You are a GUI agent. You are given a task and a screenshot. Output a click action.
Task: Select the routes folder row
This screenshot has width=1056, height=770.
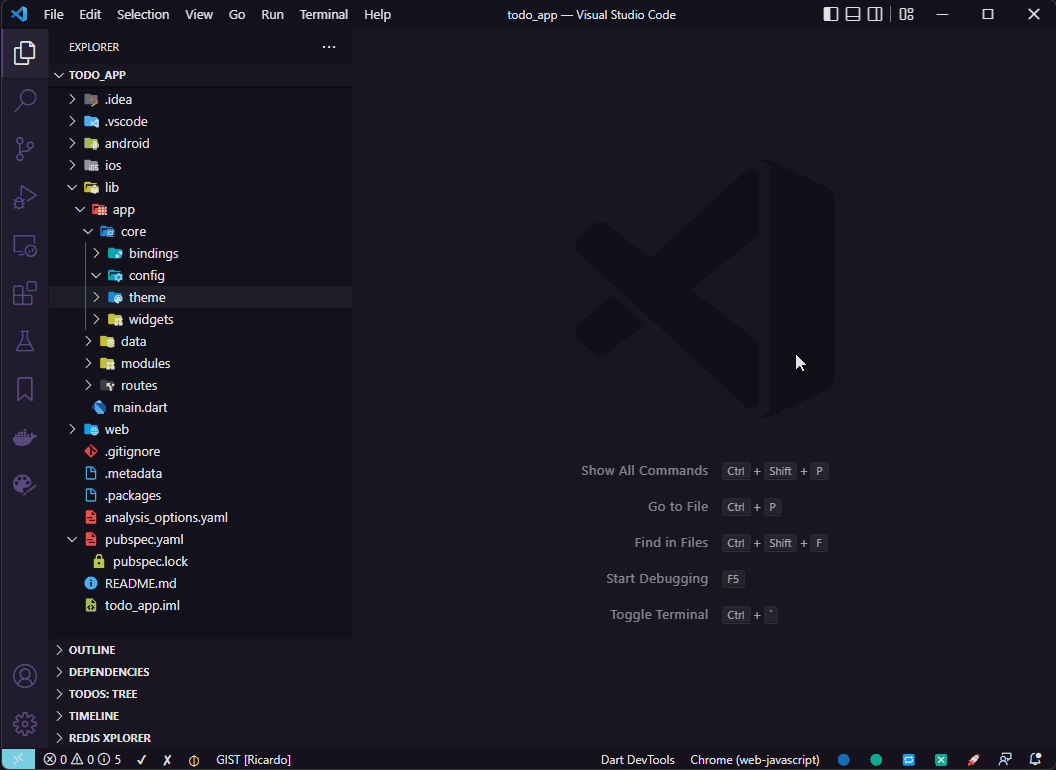201,385
